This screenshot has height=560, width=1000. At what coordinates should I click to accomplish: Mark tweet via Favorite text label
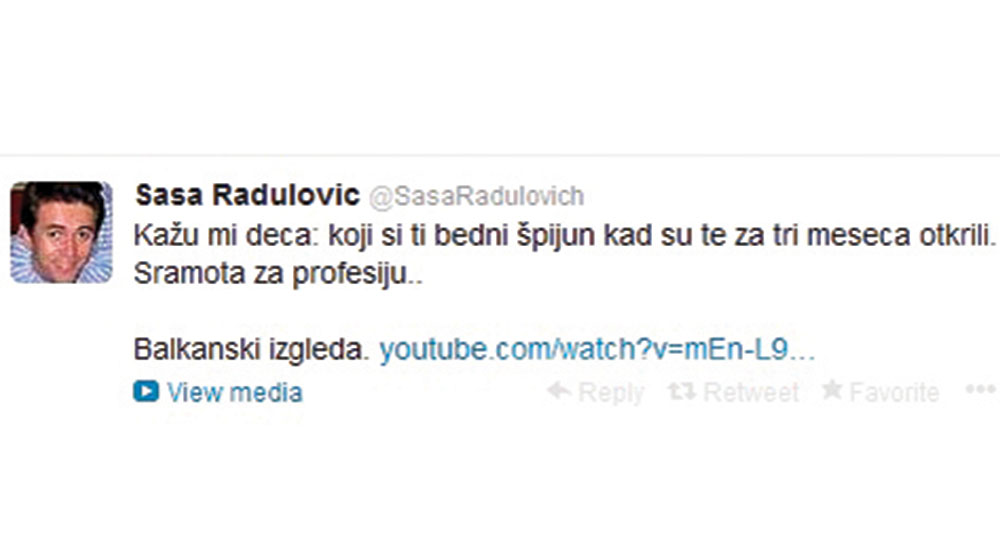coord(894,392)
